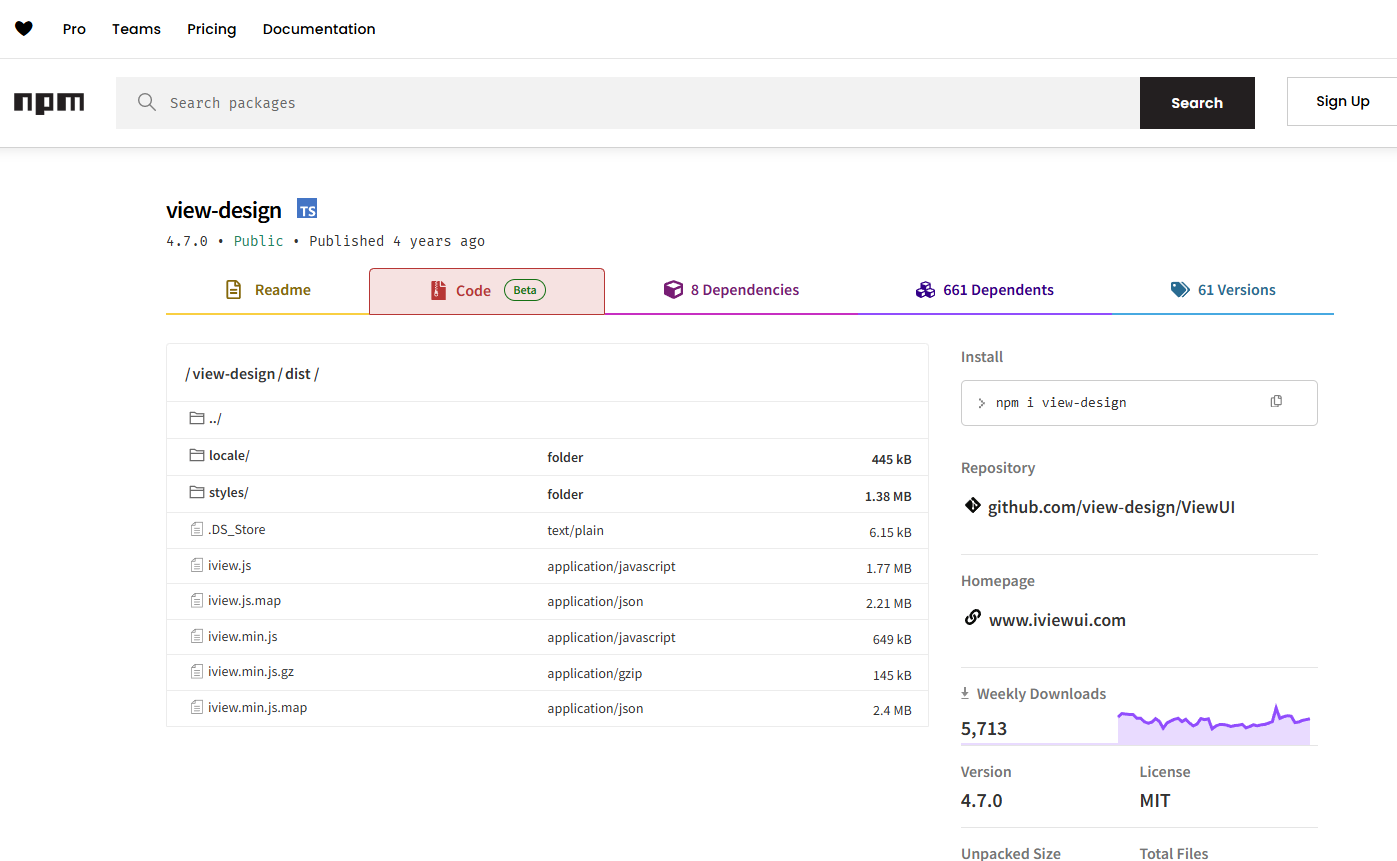Visit www.iviewui.com homepage link
This screenshot has width=1397, height=861.
[1057, 620]
